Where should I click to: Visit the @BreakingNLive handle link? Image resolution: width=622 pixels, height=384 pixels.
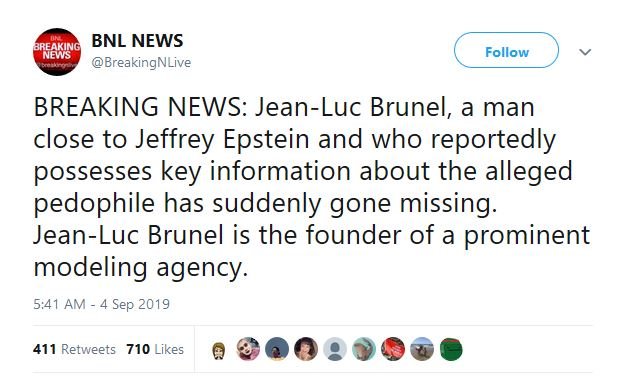coord(141,63)
